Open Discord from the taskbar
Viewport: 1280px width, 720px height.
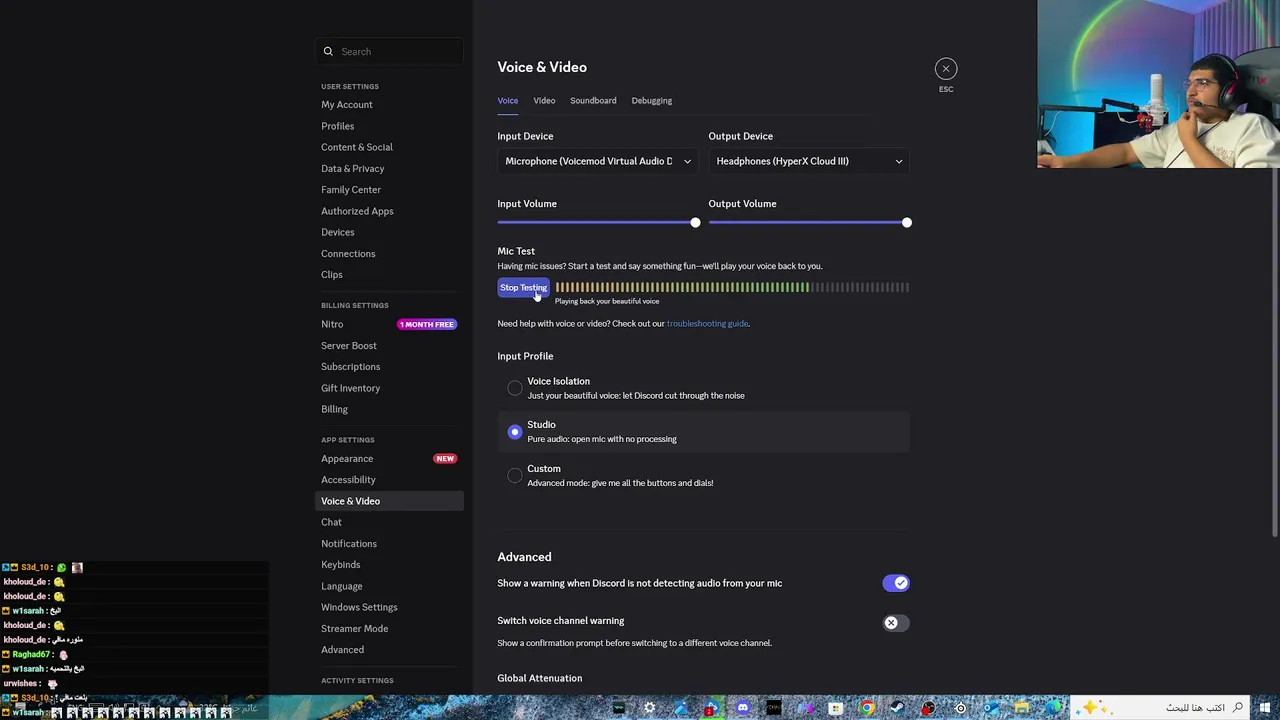pyautogui.click(x=742, y=708)
